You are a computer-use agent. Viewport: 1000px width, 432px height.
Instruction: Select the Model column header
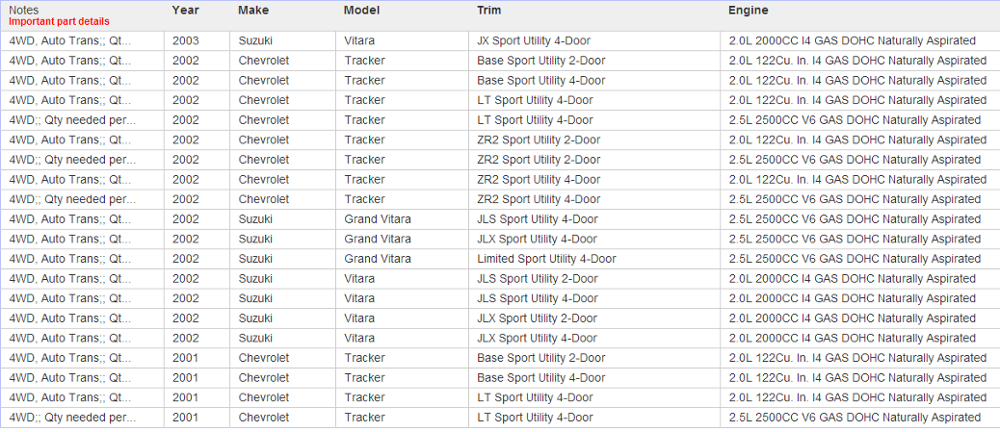361,10
